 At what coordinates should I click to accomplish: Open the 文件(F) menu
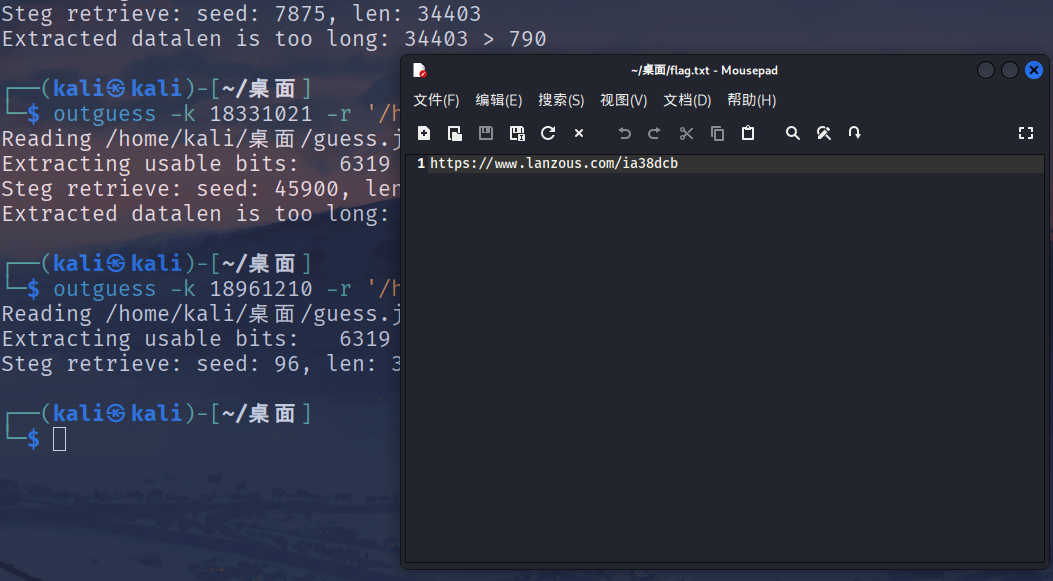pyautogui.click(x=436, y=100)
